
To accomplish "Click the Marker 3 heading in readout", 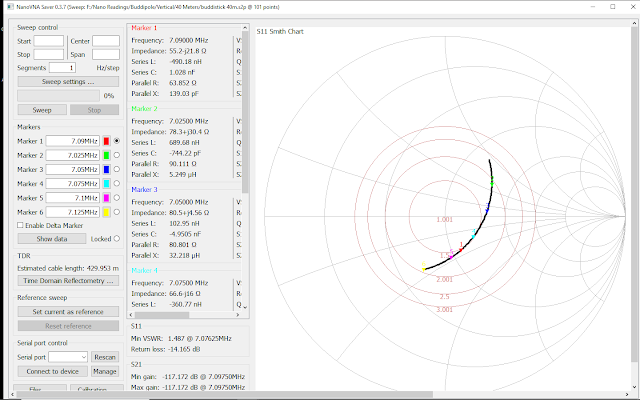I will [x=144, y=189].
